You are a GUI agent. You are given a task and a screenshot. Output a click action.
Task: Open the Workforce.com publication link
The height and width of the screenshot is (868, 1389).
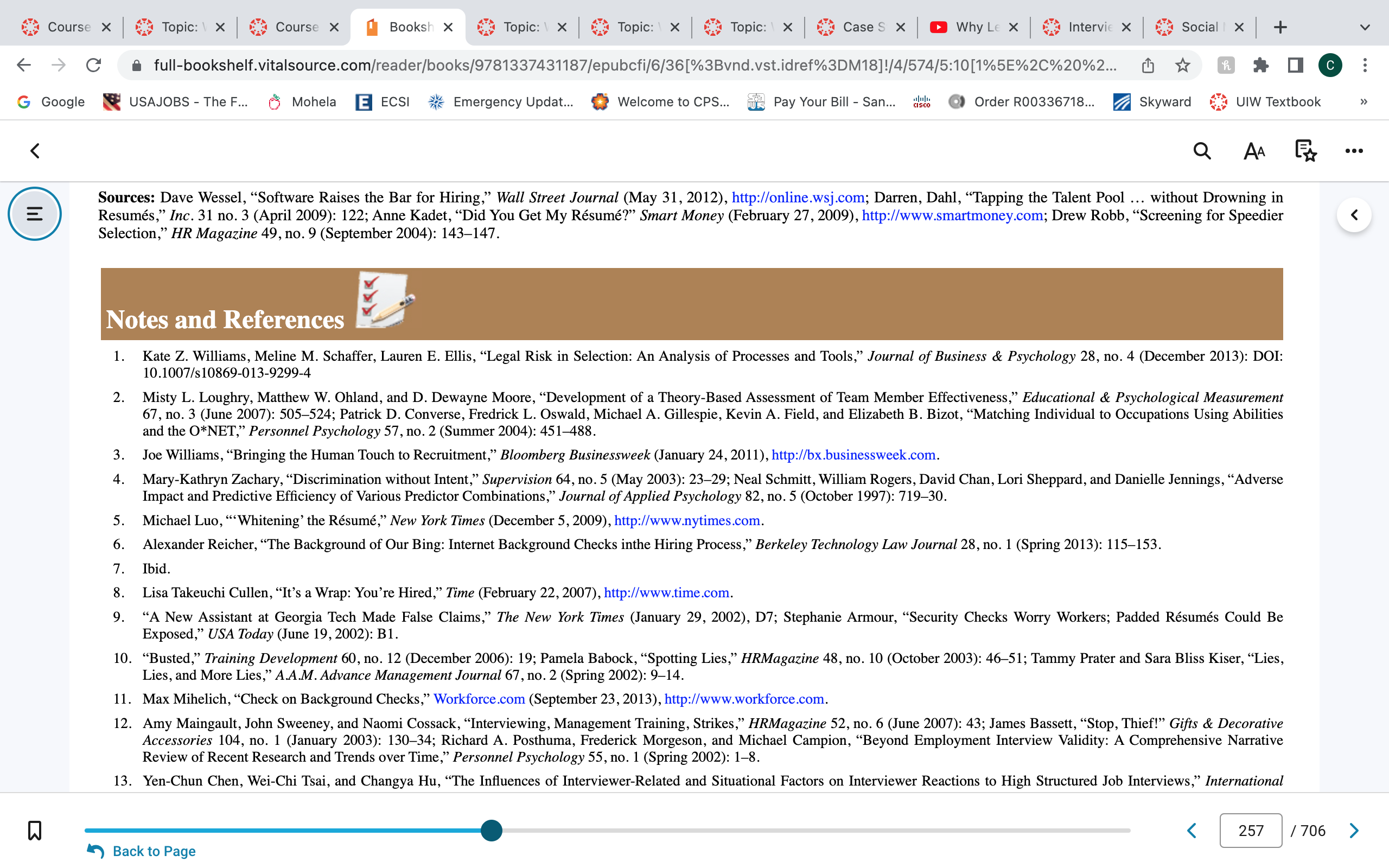tap(479, 699)
